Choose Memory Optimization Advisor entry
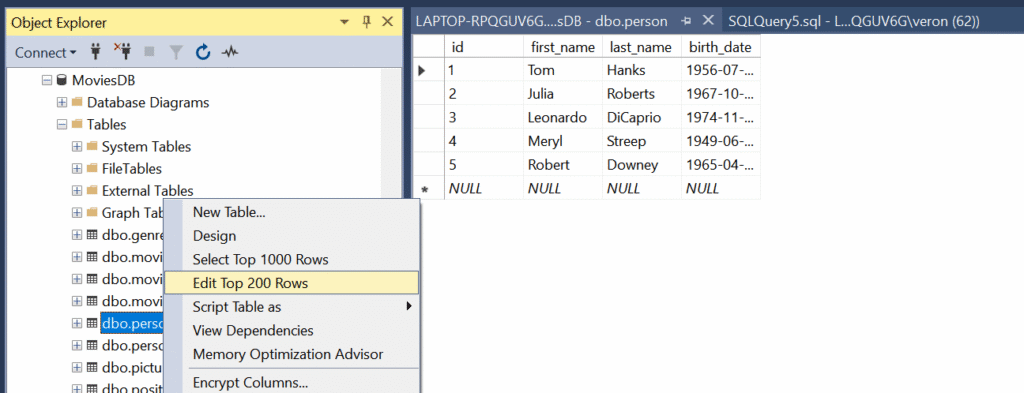Image resolution: width=1024 pixels, height=393 pixels. coord(291,354)
